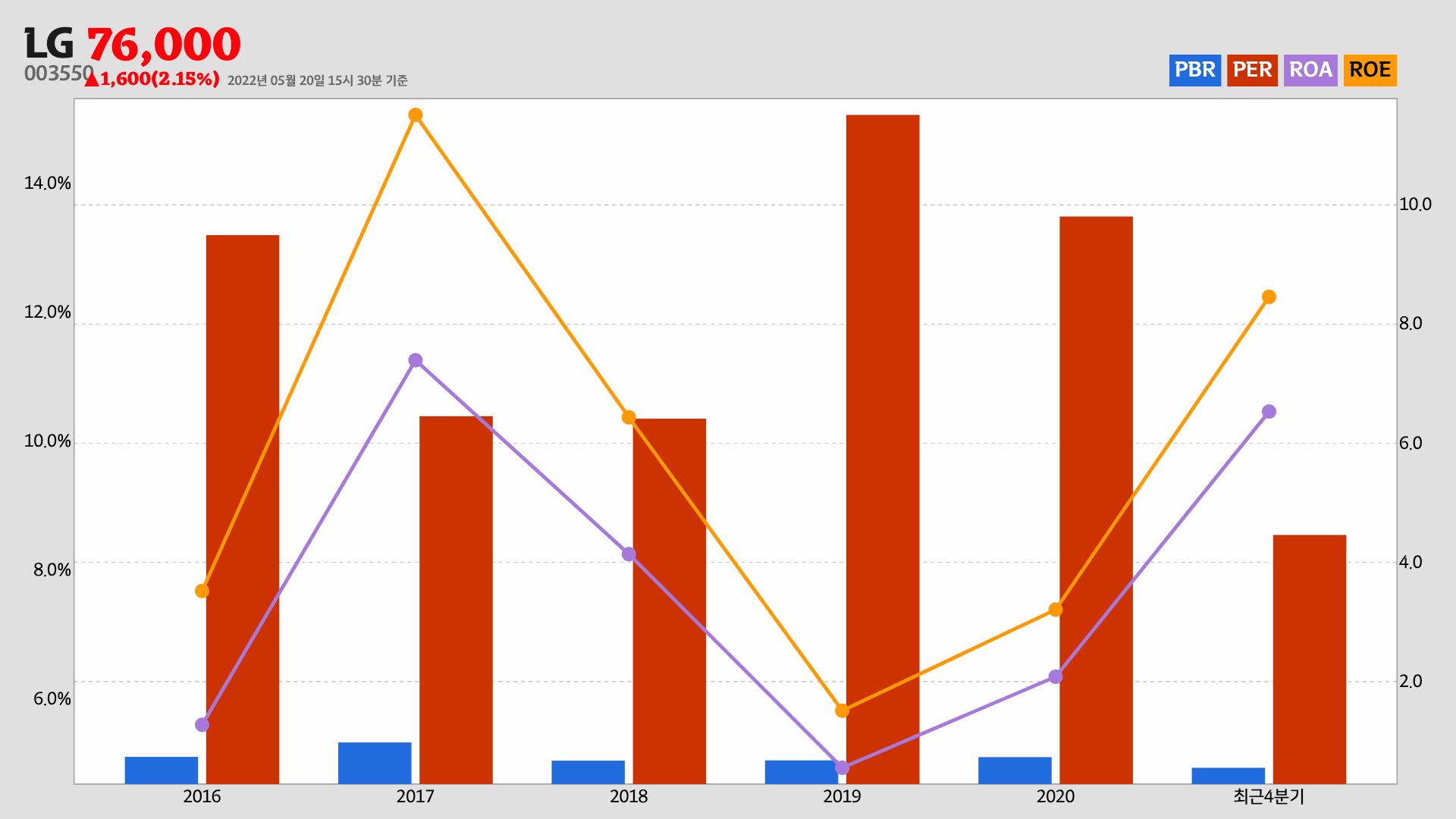Click the 2017 purple ROA data point
The image size is (1456, 819).
(416, 360)
